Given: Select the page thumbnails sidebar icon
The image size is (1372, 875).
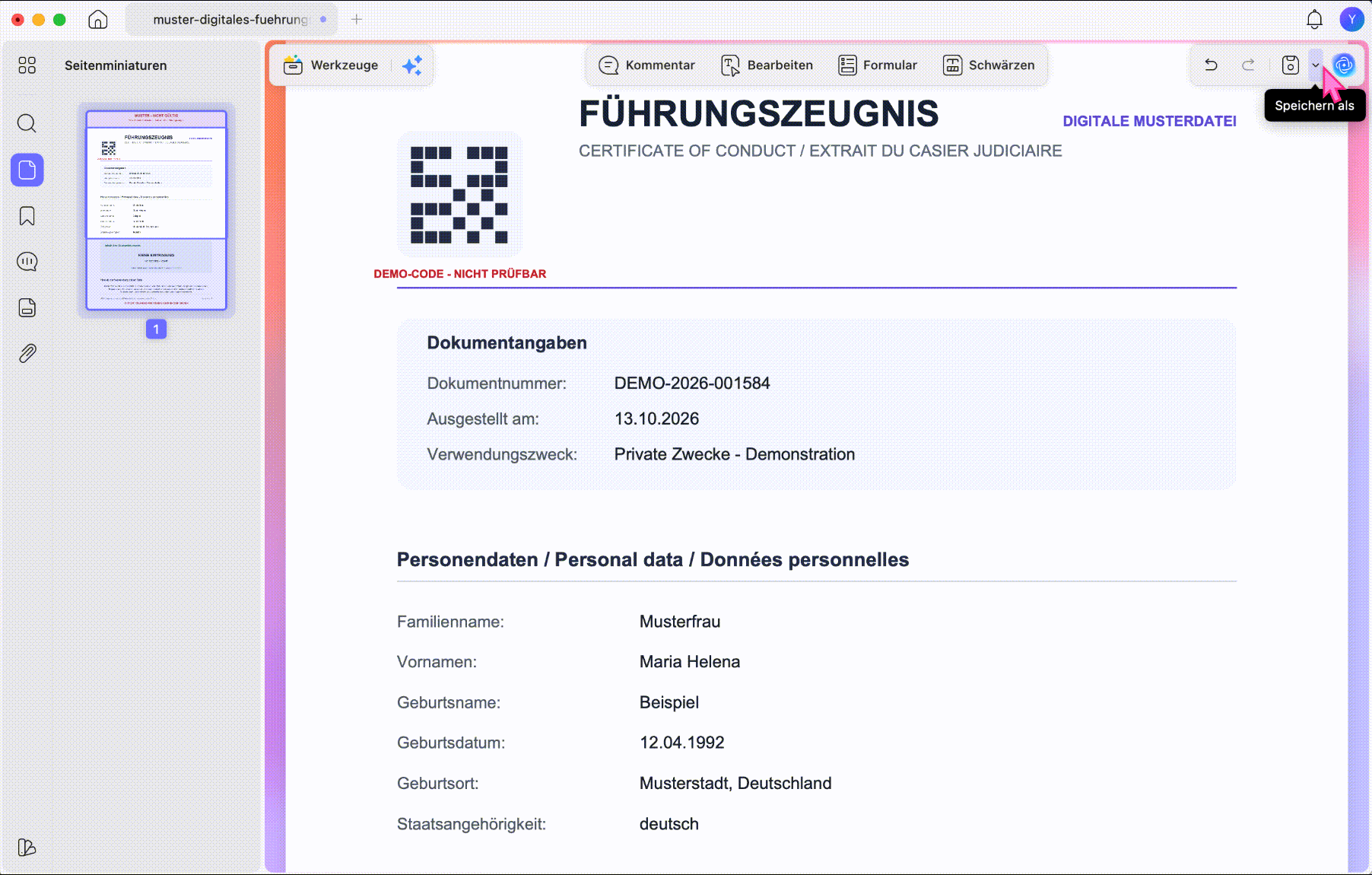Looking at the screenshot, I should point(27,170).
